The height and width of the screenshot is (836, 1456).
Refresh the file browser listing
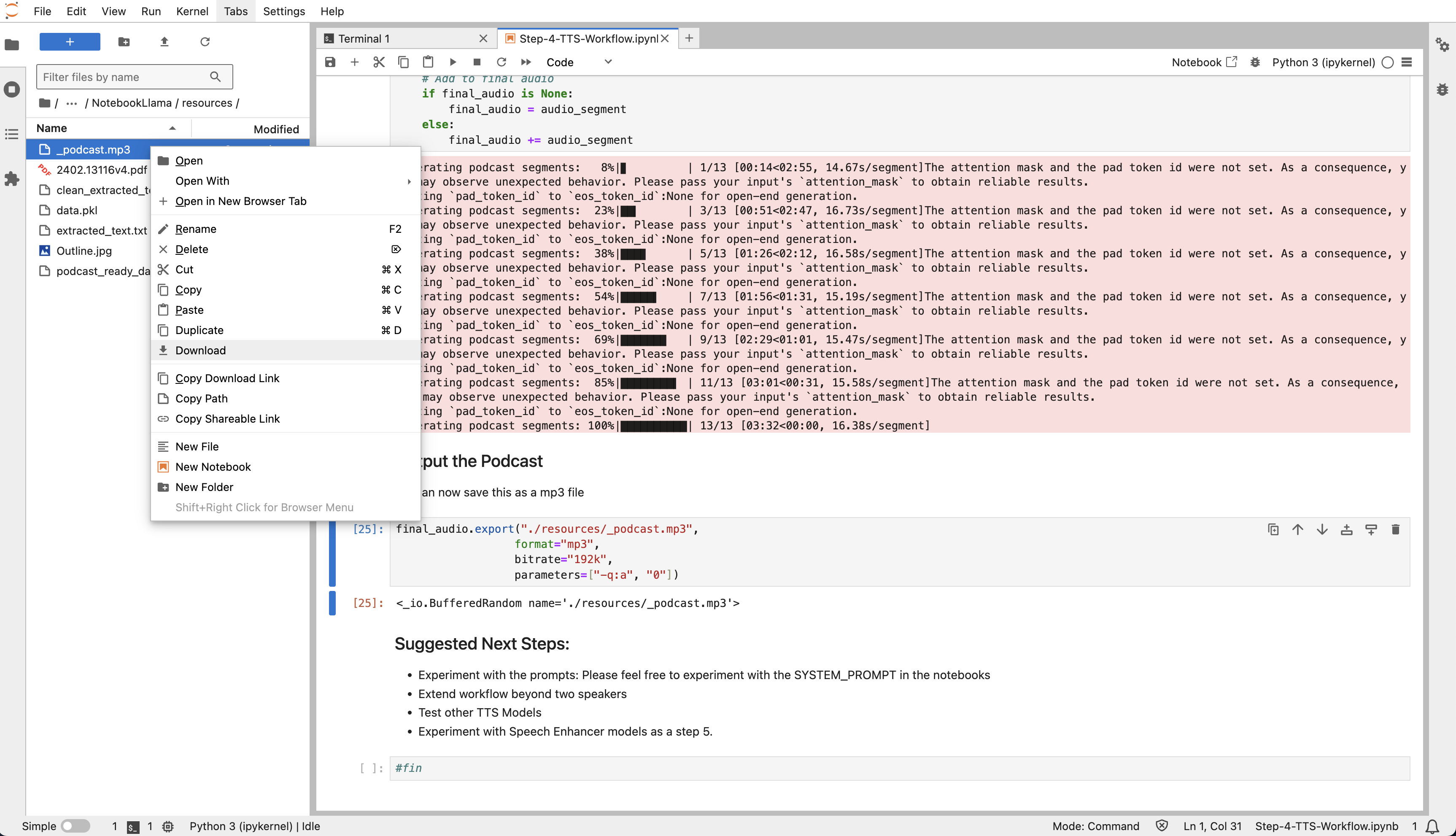[205, 41]
